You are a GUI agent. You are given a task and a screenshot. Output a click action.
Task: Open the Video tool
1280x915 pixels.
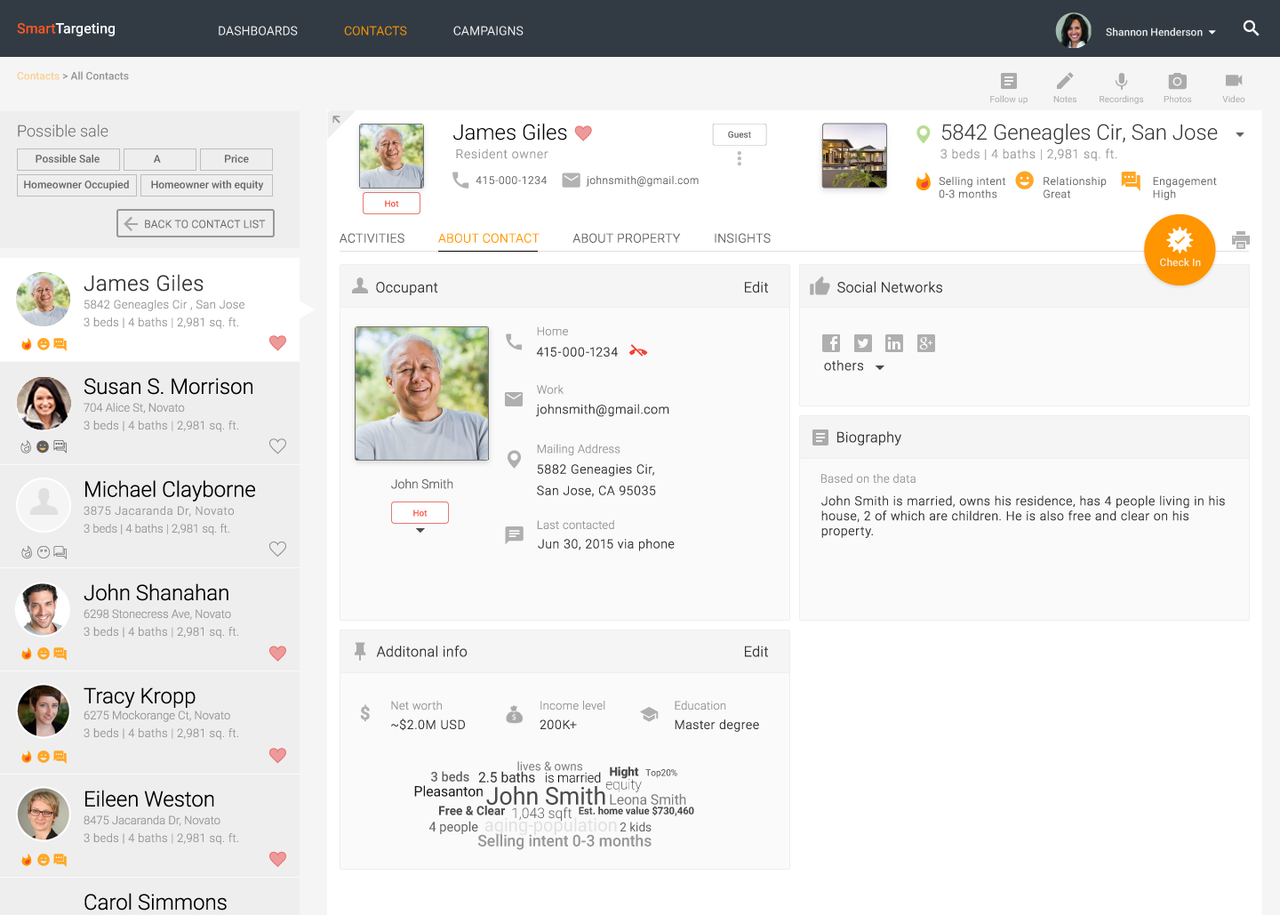[1233, 88]
